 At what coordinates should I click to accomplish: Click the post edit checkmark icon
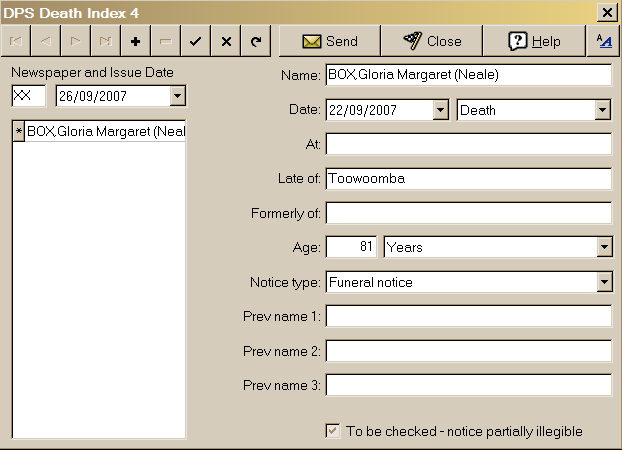click(196, 41)
